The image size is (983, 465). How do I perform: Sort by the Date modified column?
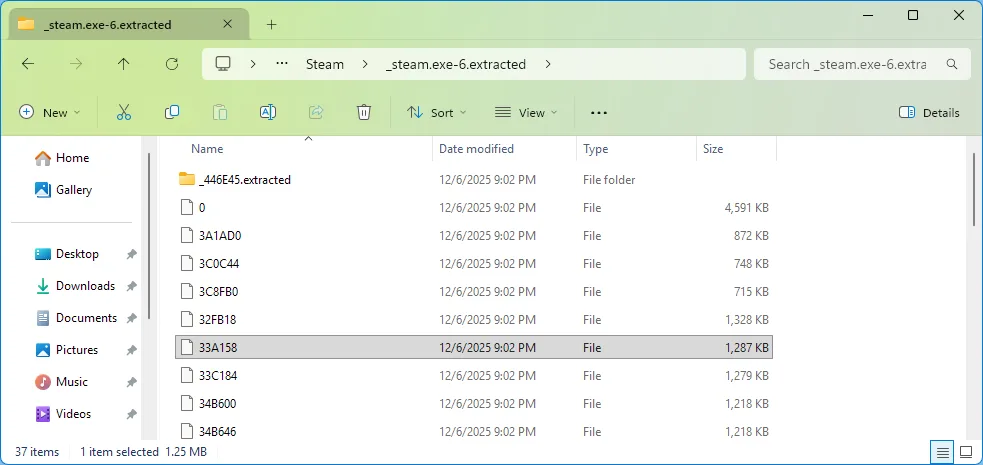click(476, 149)
